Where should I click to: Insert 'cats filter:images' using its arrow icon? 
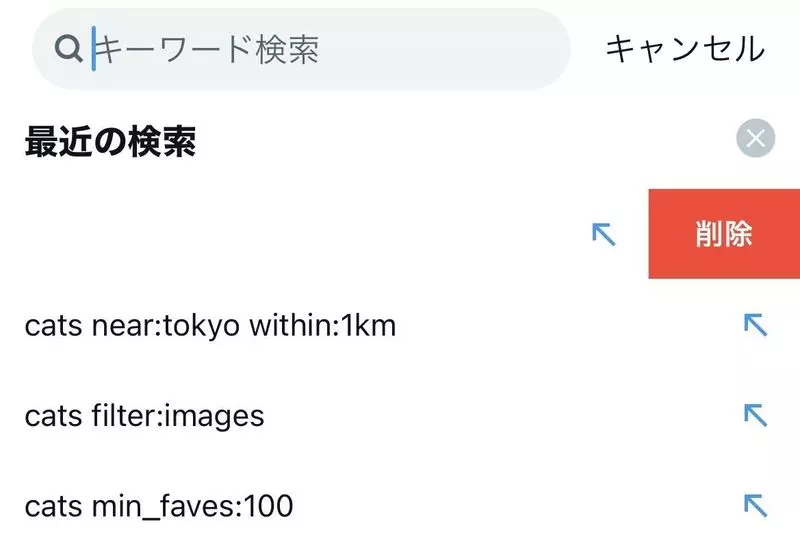click(x=754, y=414)
